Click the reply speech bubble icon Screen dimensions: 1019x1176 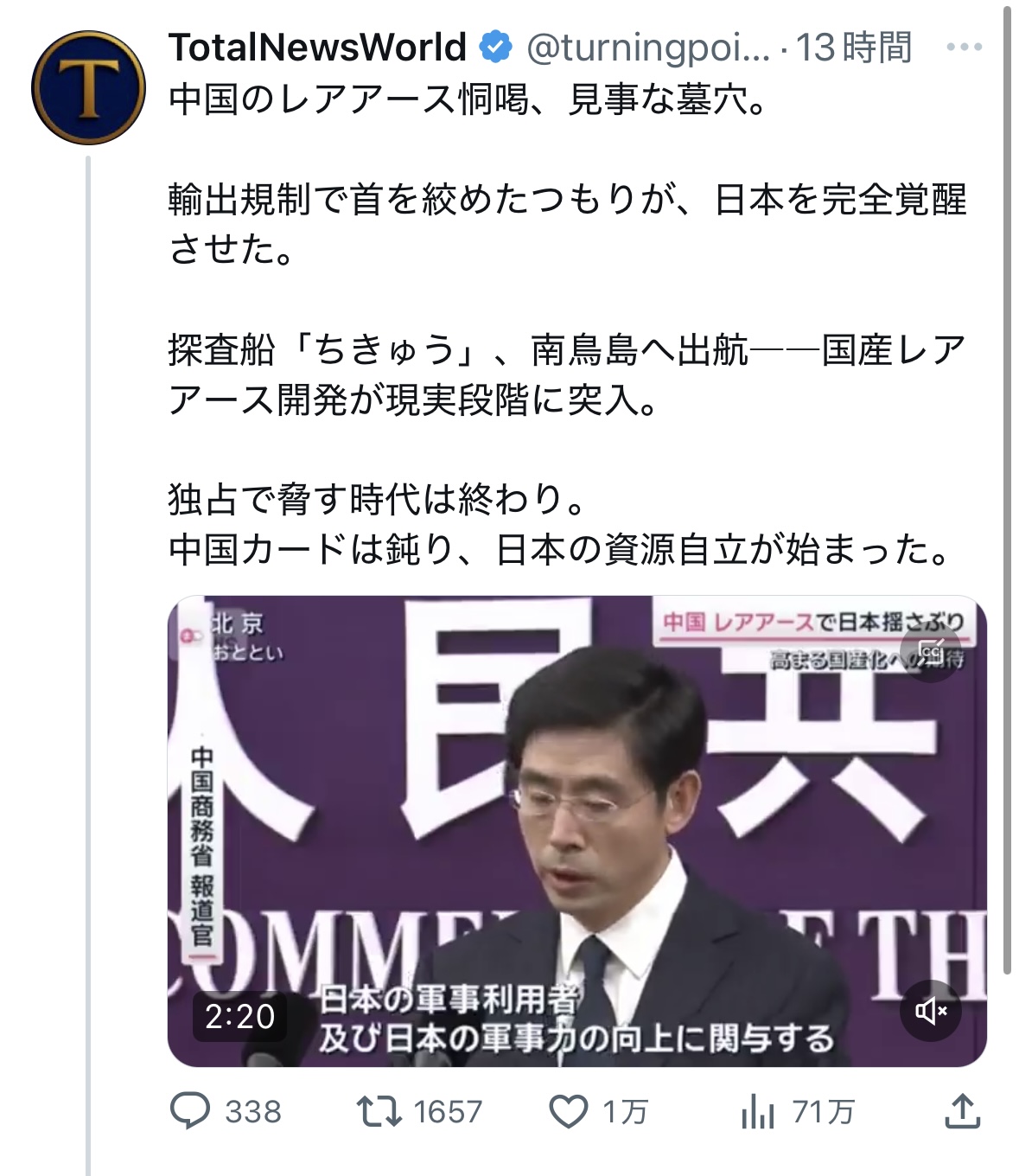coord(190,1111)
